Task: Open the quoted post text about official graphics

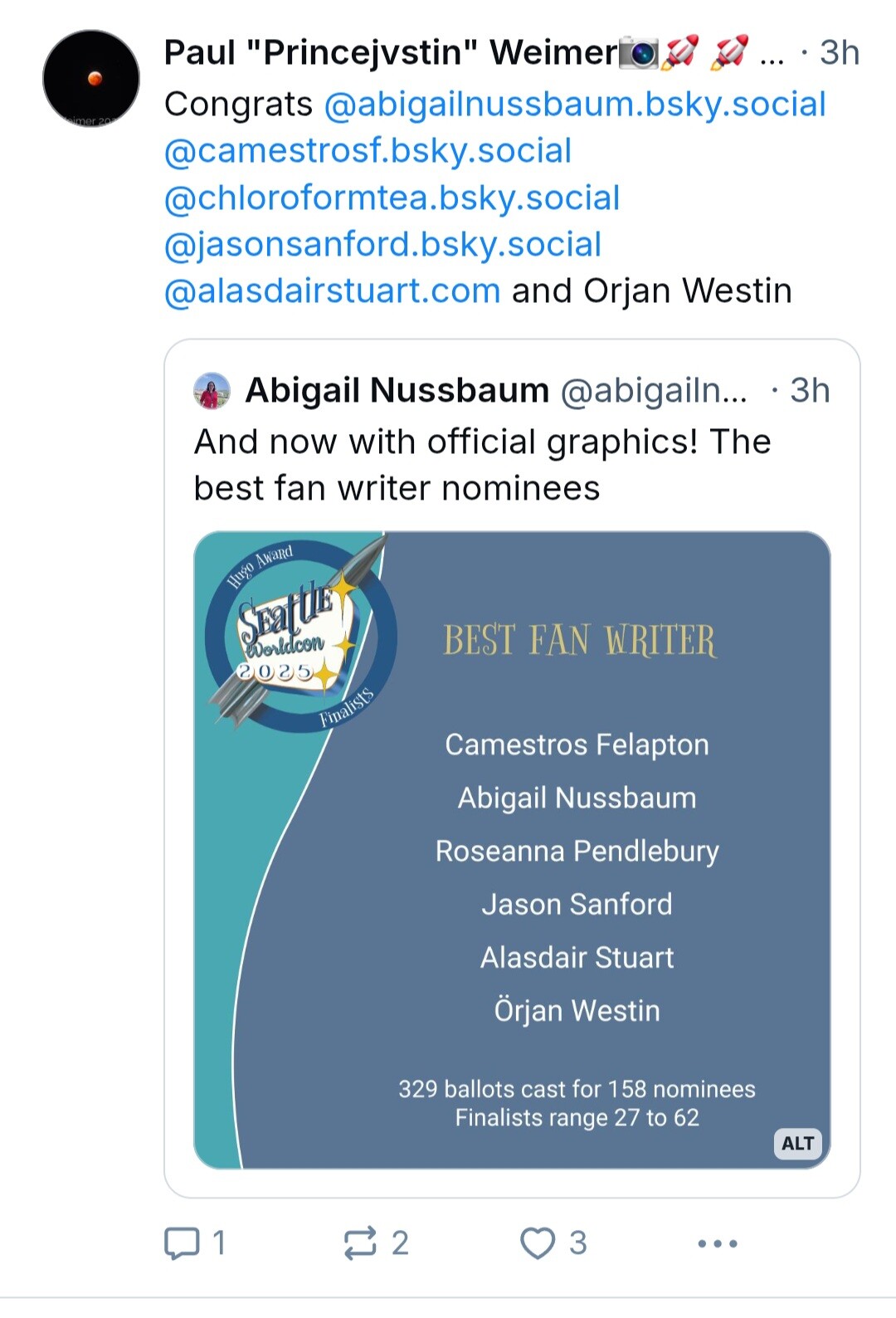Action: 482,465
